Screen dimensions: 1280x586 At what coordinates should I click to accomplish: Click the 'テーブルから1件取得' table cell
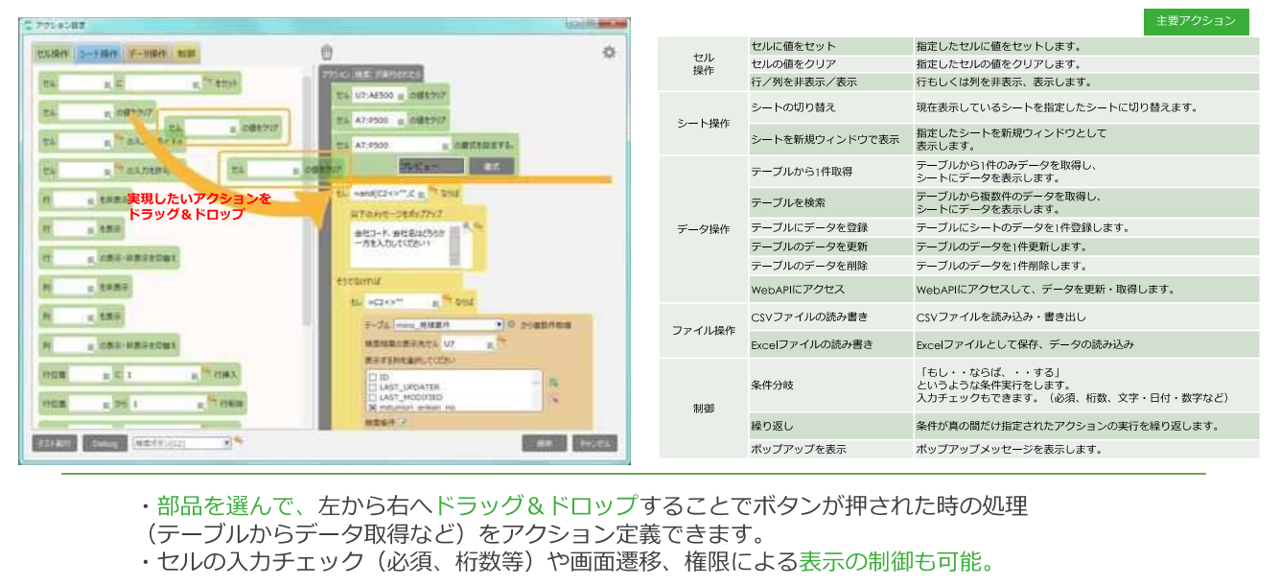pyautogui.click(x=831, y=172)
